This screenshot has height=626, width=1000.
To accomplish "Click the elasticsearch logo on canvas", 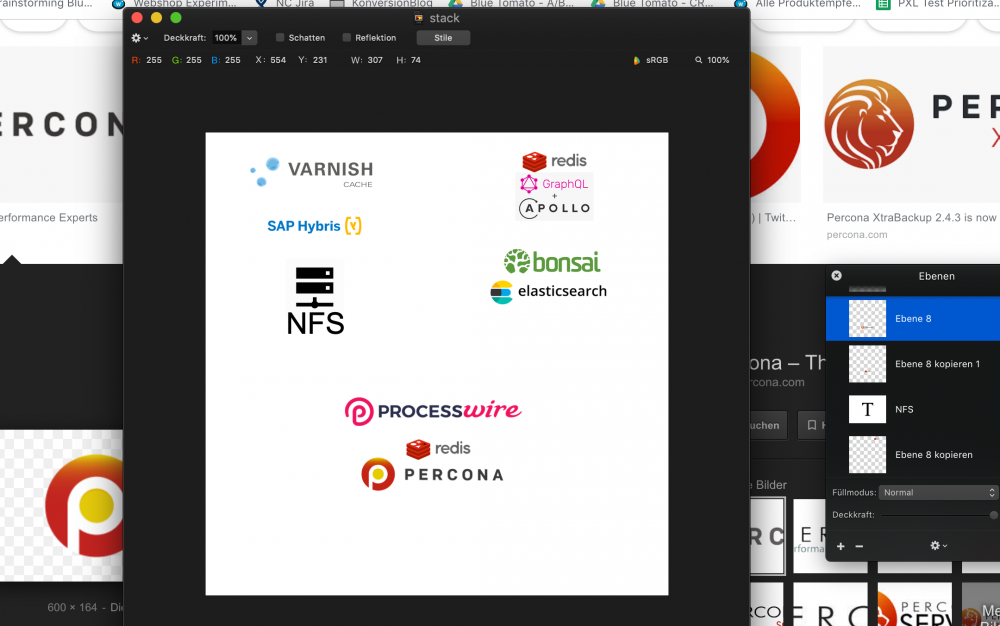I will [x=548, y=292].
